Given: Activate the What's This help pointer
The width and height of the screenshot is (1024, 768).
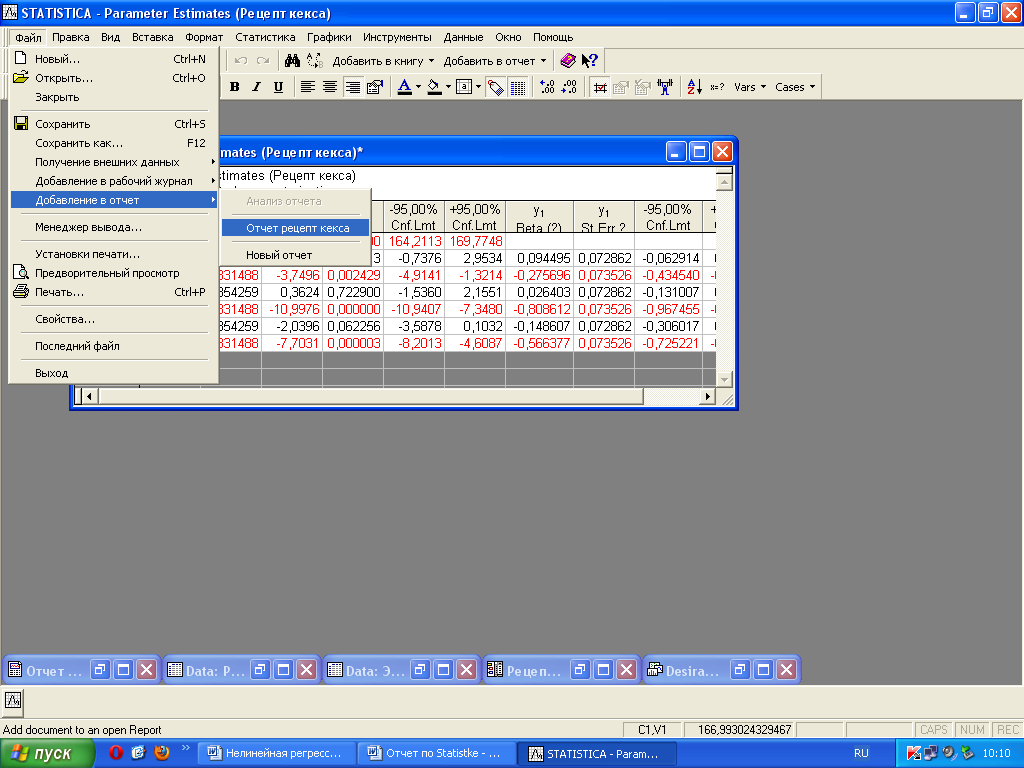Looking at the screenshot, I should (590, 61).
